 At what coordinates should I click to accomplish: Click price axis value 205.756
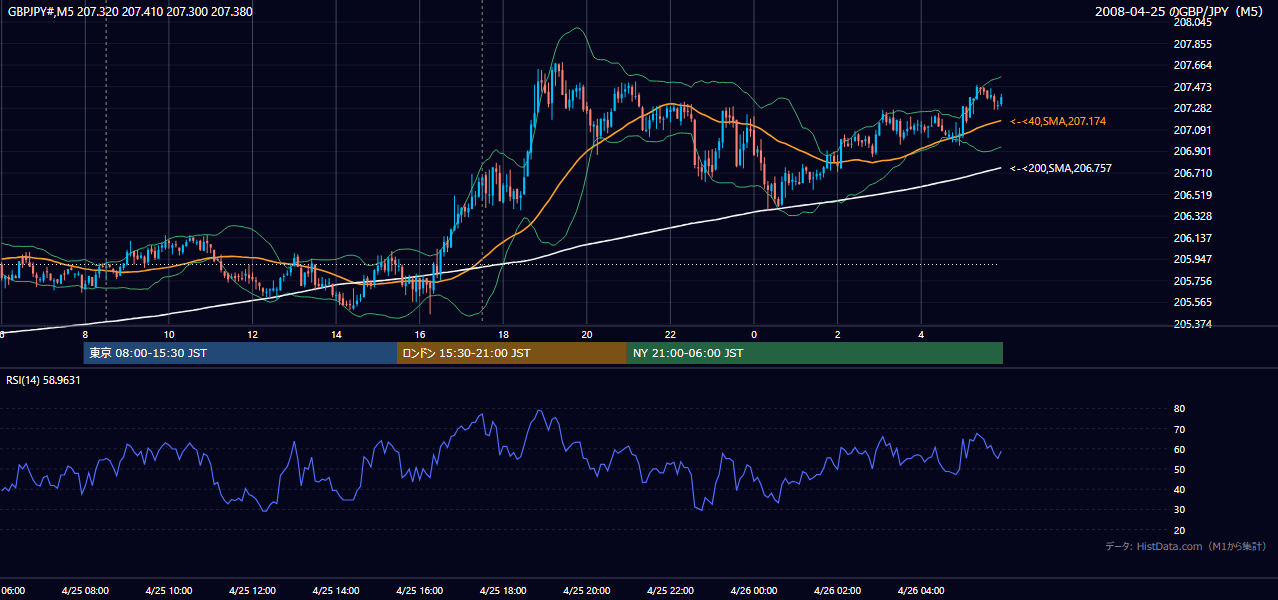1192,281
